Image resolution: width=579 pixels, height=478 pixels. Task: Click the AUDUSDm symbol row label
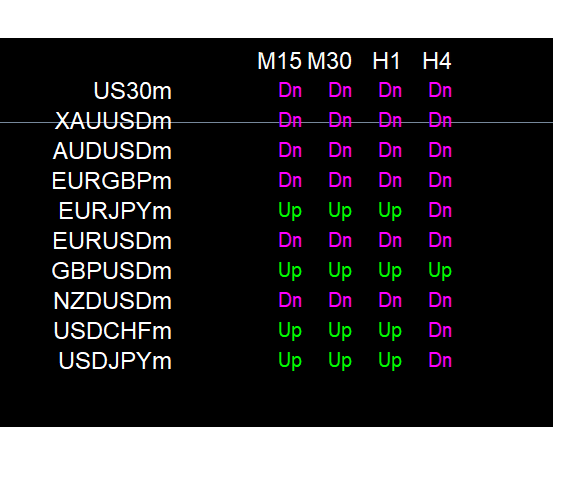[x=112, y=151]
